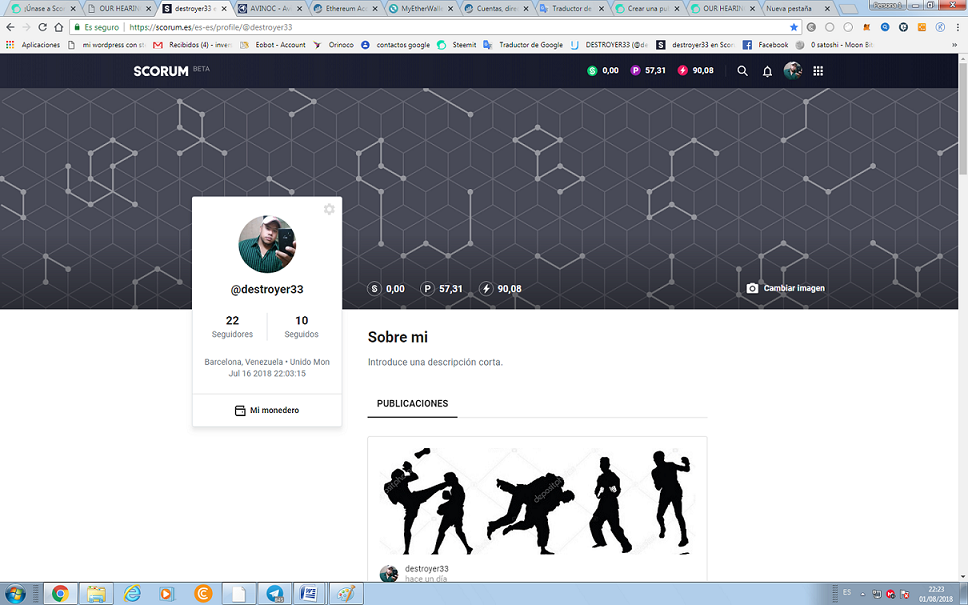The height and width of the screenshot is (605, 968).
Task: Switch to the MyEtherWallet browser tab
Action: click(x=418, y=6)
